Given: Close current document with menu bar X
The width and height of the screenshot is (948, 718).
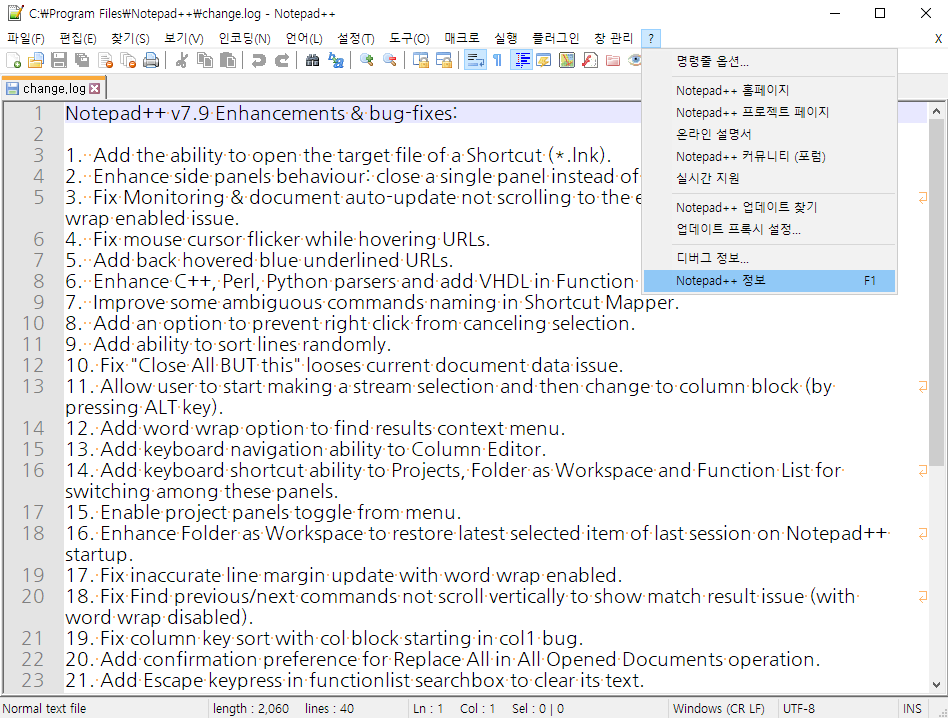Looking at the screenshot, I should click(938, 39).
